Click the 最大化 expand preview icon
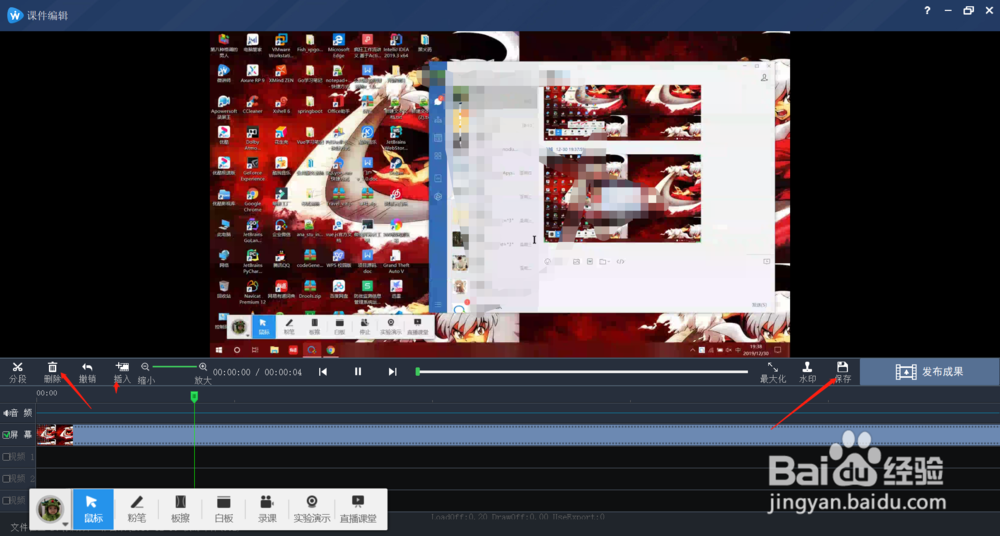The height and width of the screenshot is (536, 1000). click(x=773, y=367)
